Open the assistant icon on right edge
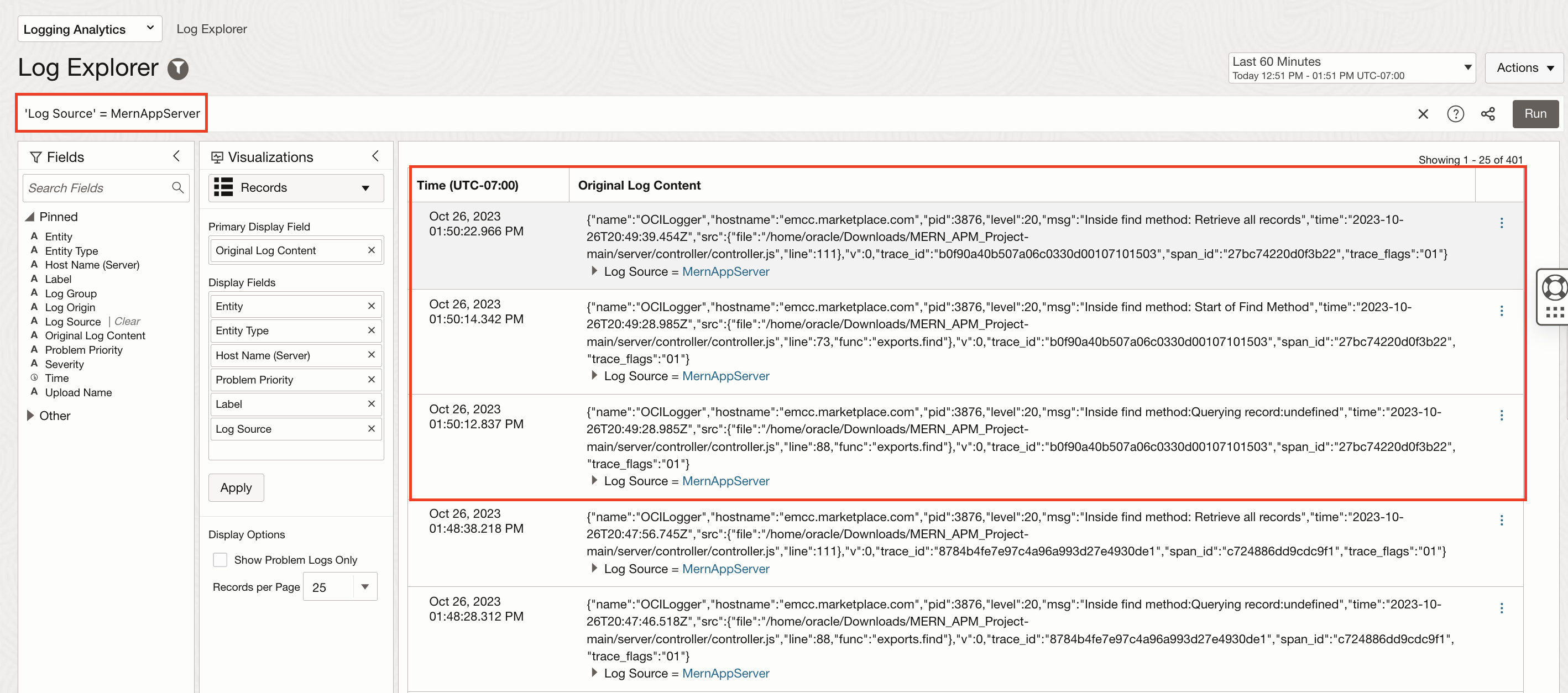This screenshot has height=693, width=1568. tap(1555, 287)
